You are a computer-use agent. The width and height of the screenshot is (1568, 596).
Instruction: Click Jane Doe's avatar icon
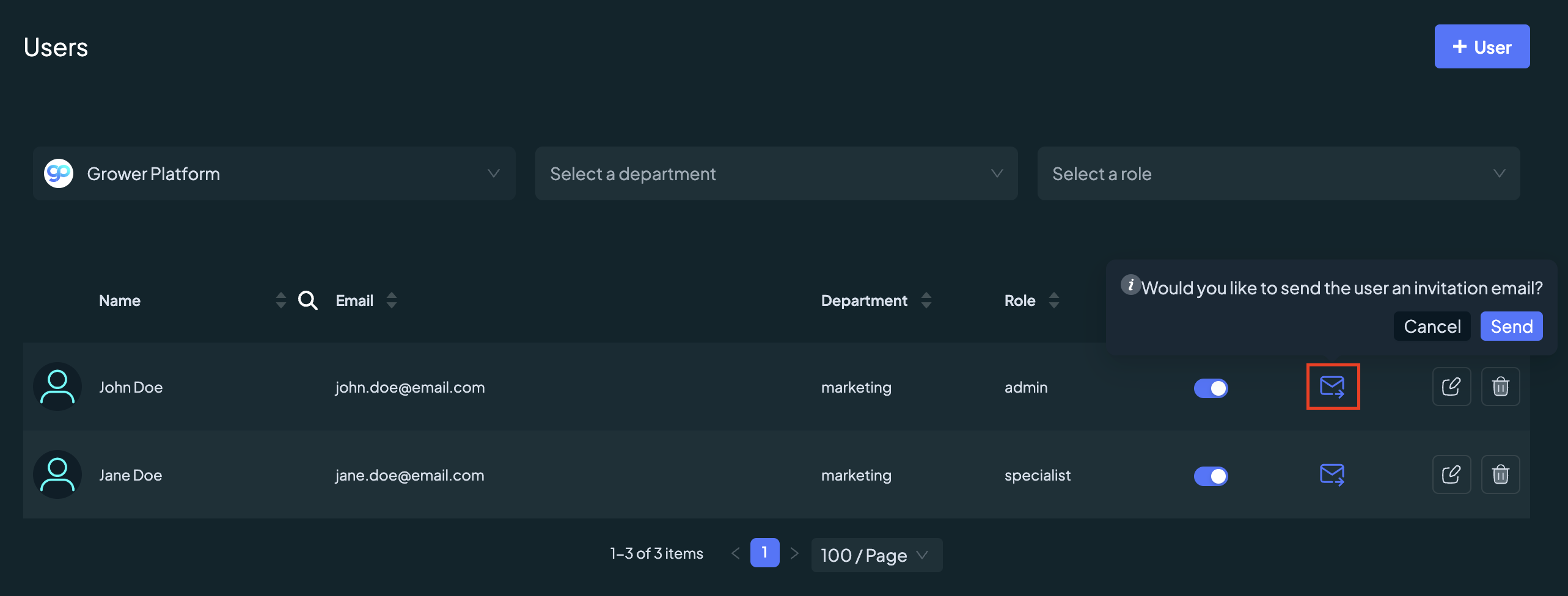click(x=57, y=474)
